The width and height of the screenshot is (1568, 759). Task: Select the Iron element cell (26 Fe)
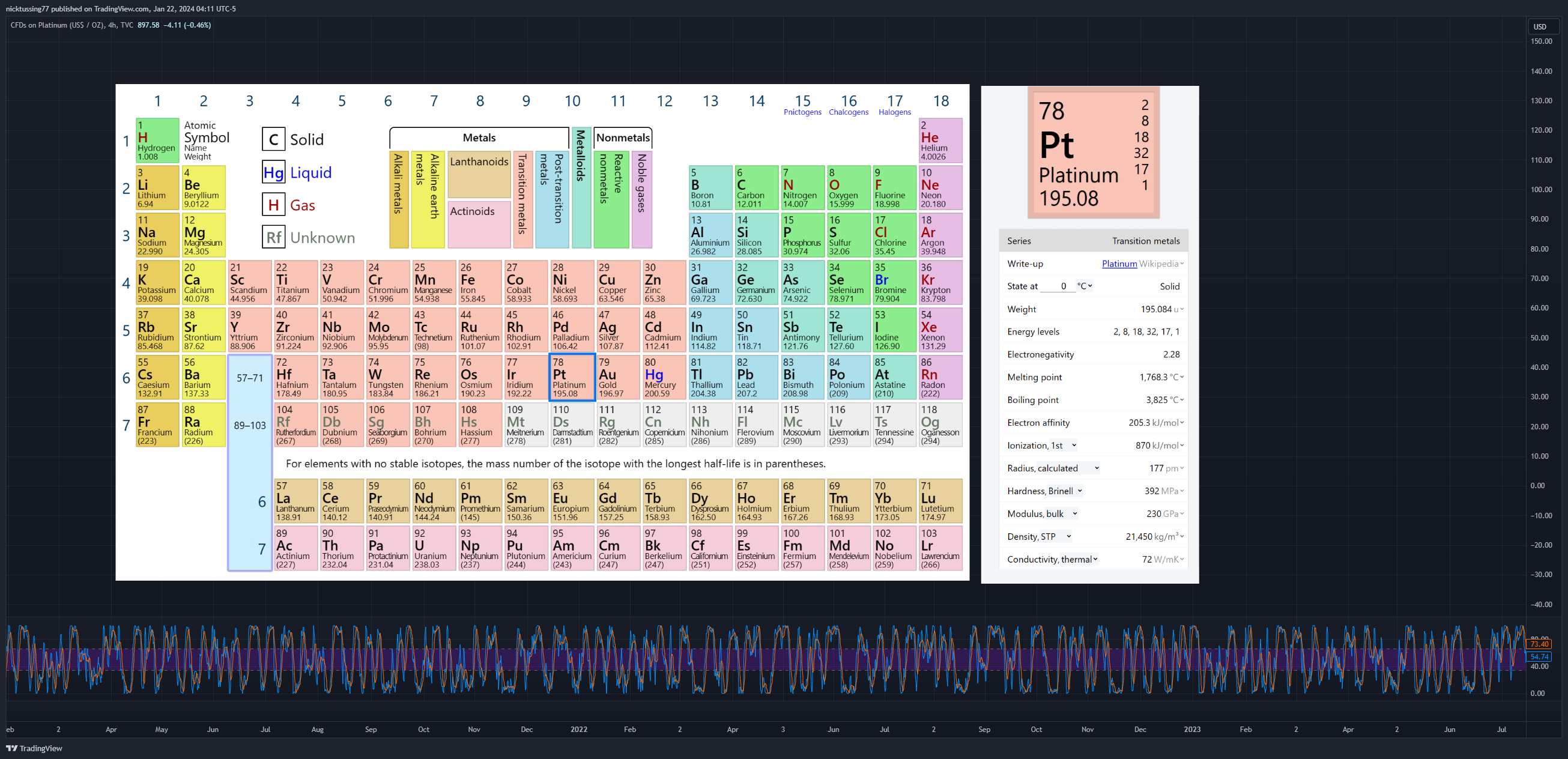pyautogui.click(x=480, y=282)
